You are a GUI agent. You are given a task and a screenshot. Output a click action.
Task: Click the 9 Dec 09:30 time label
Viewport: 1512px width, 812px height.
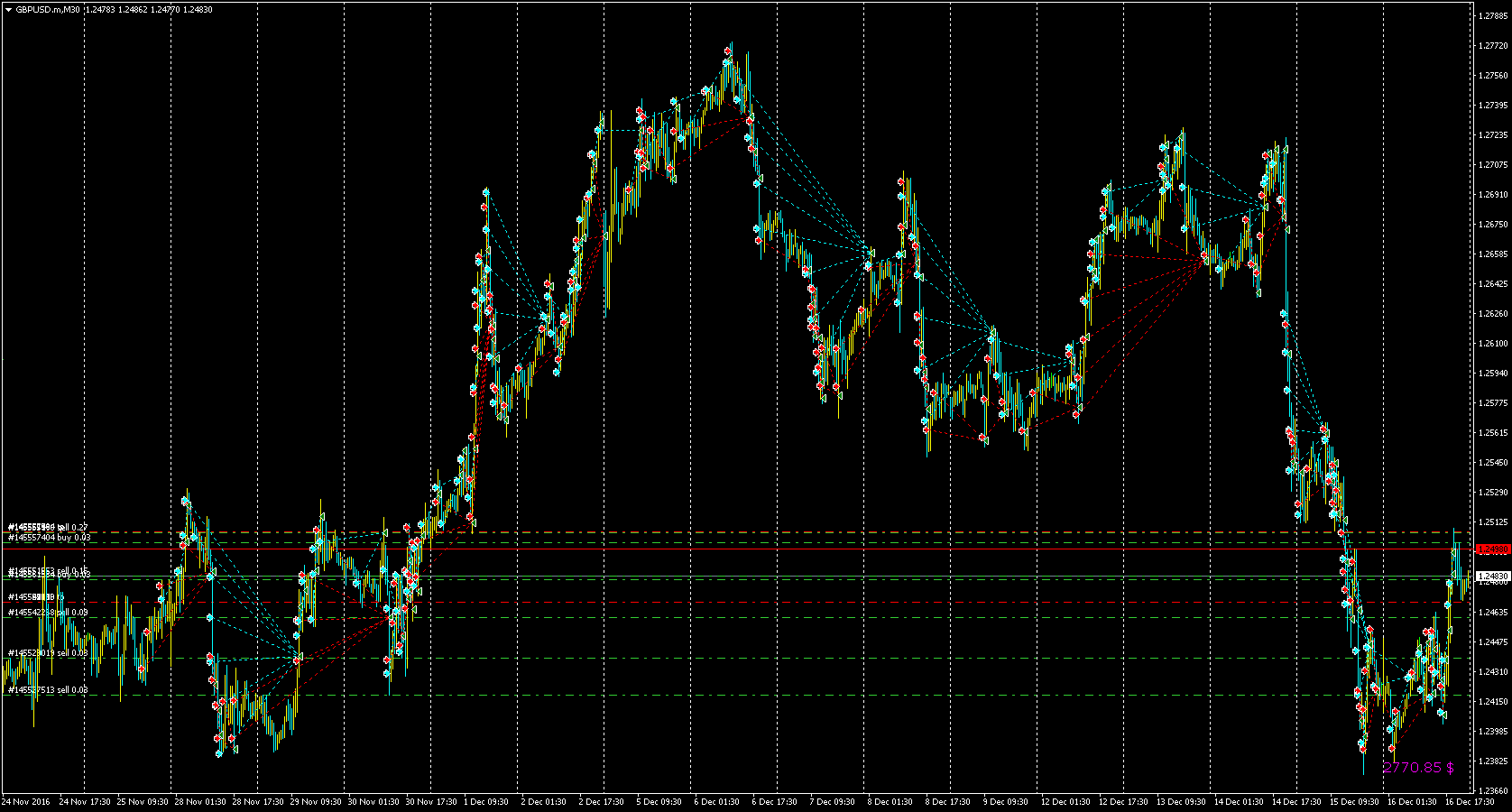(1006, 802)
